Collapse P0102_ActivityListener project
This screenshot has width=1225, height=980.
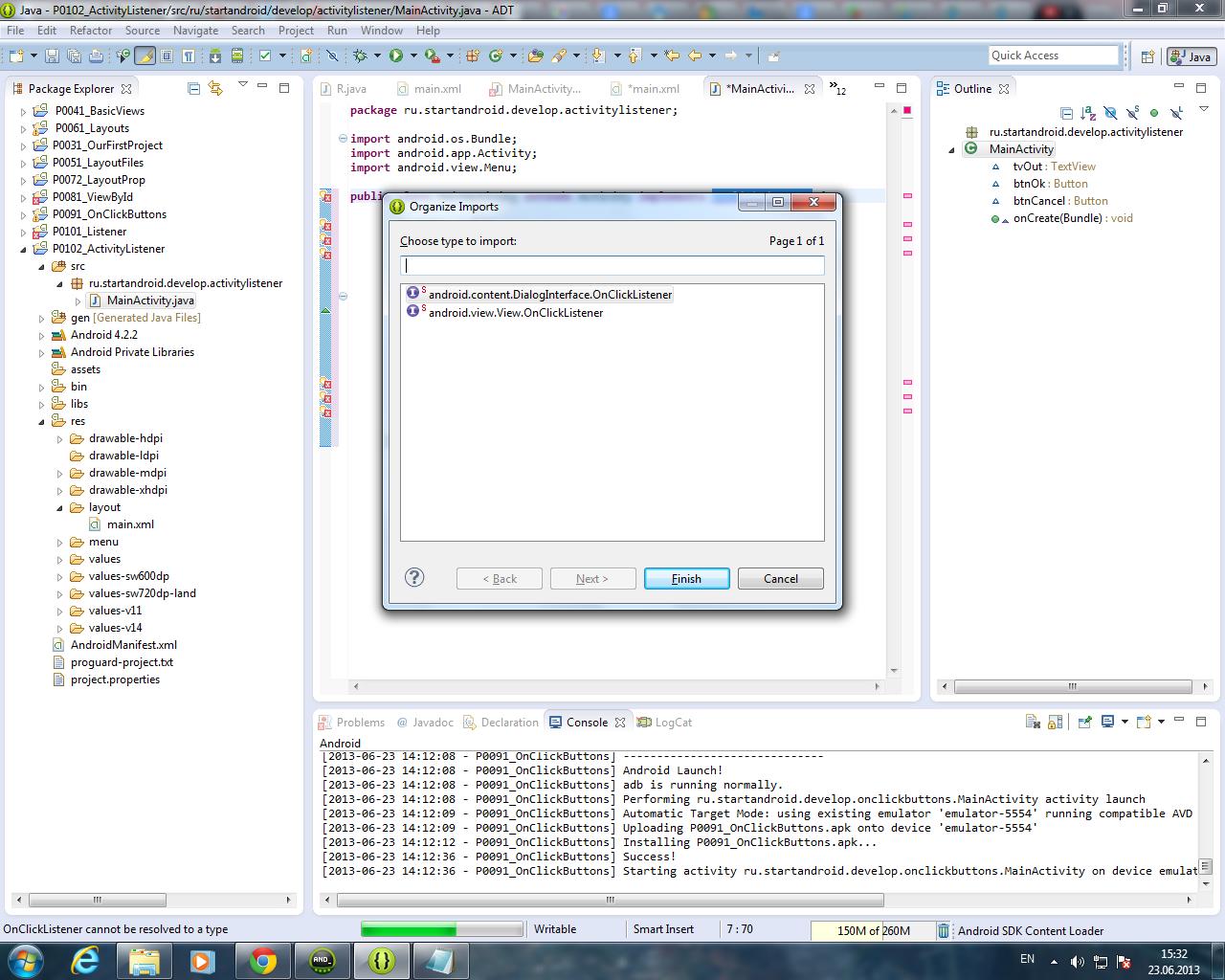point(24,249)
